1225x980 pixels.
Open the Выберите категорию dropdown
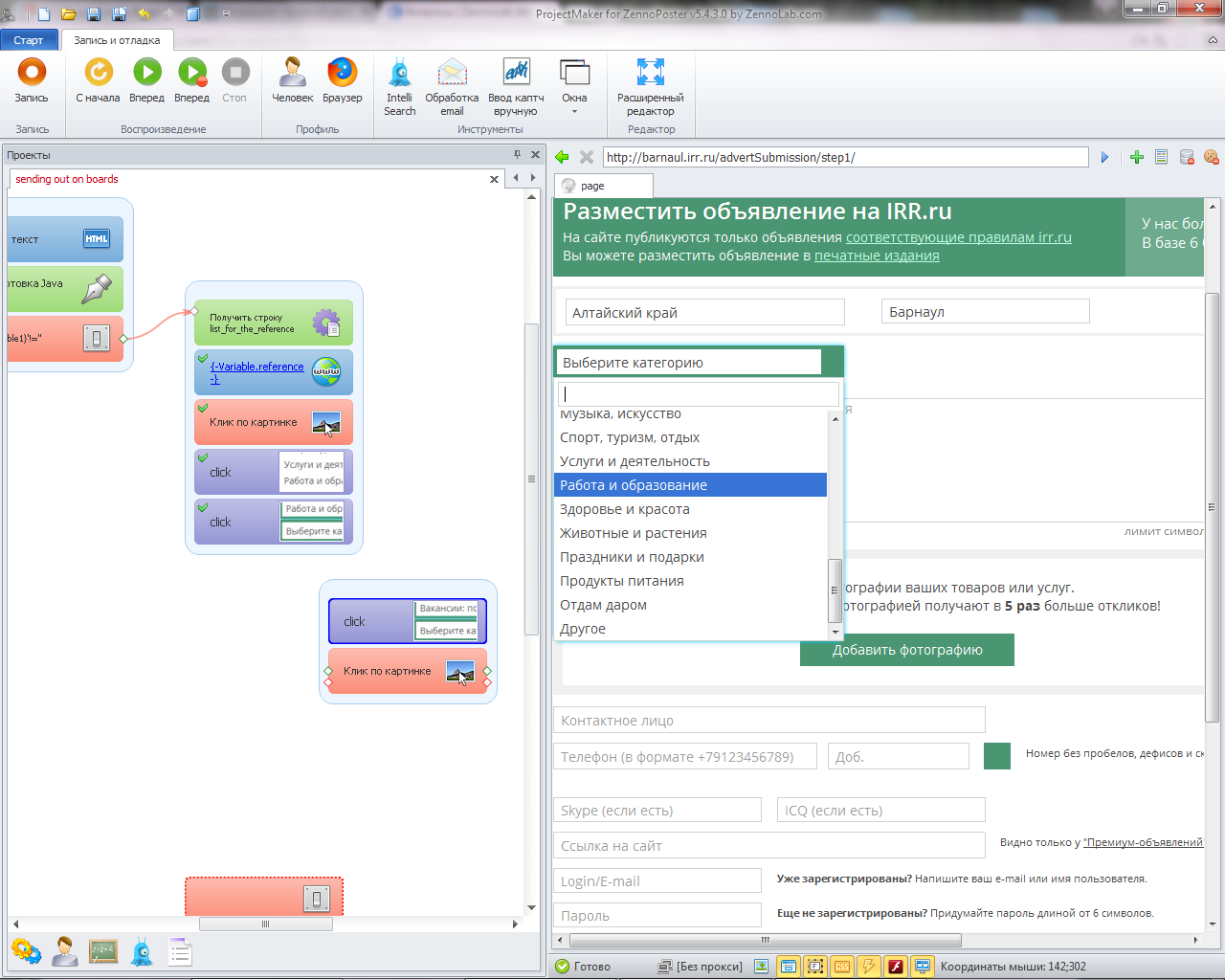click(688, 363)
